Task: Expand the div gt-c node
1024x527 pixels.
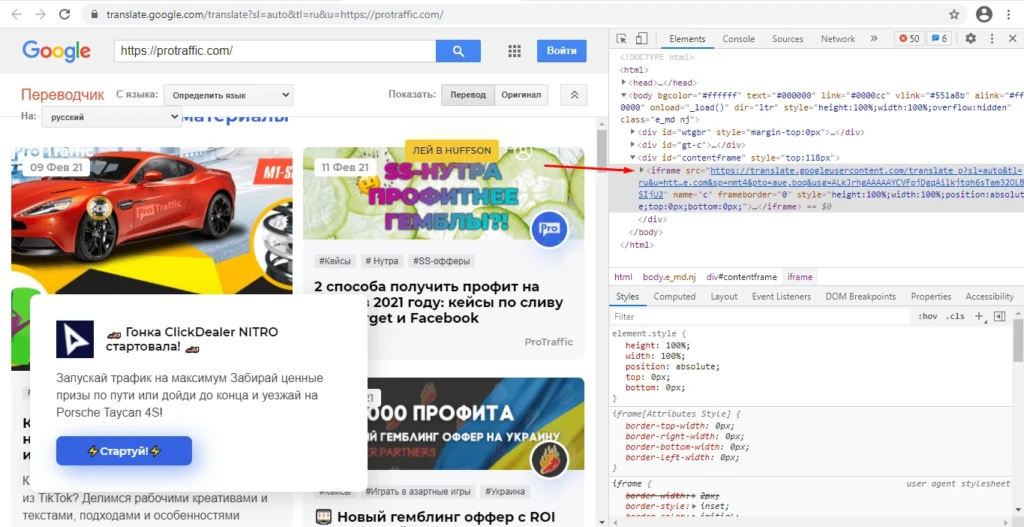Action: [x=633, y=145]
